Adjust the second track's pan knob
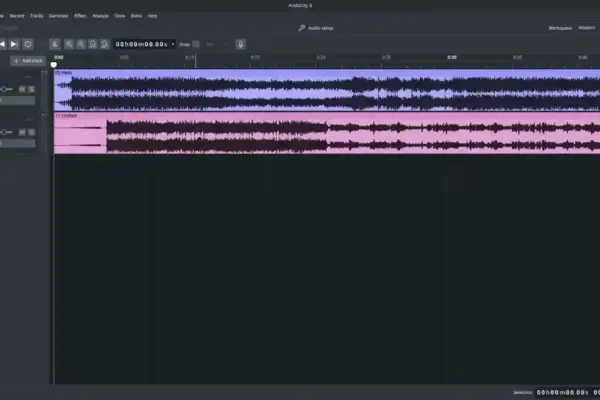The height and width of the screenshot is (400, 600). tap(4, 132)
